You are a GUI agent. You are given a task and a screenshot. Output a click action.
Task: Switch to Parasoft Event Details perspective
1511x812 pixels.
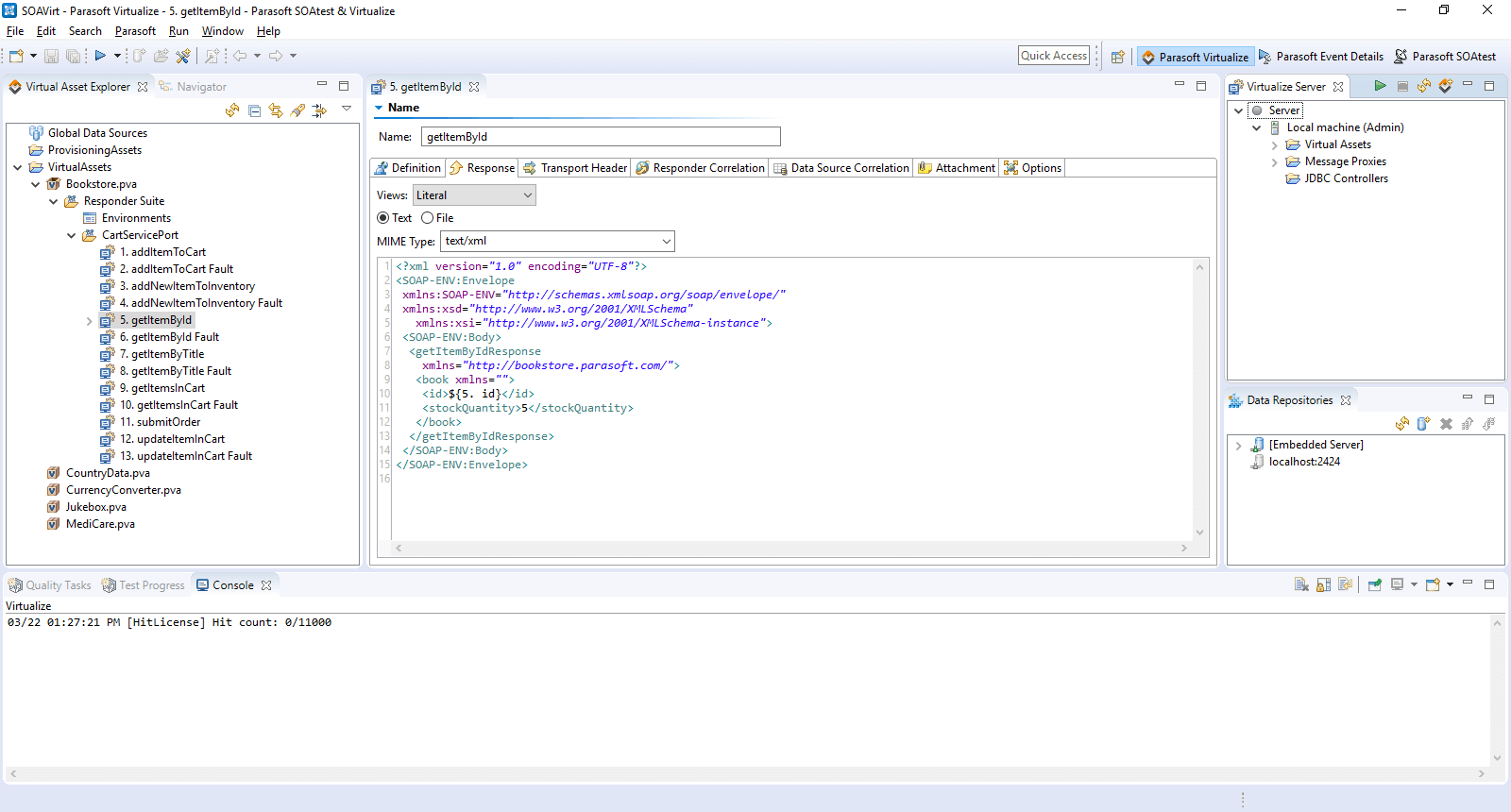[x=1320, y=57]
